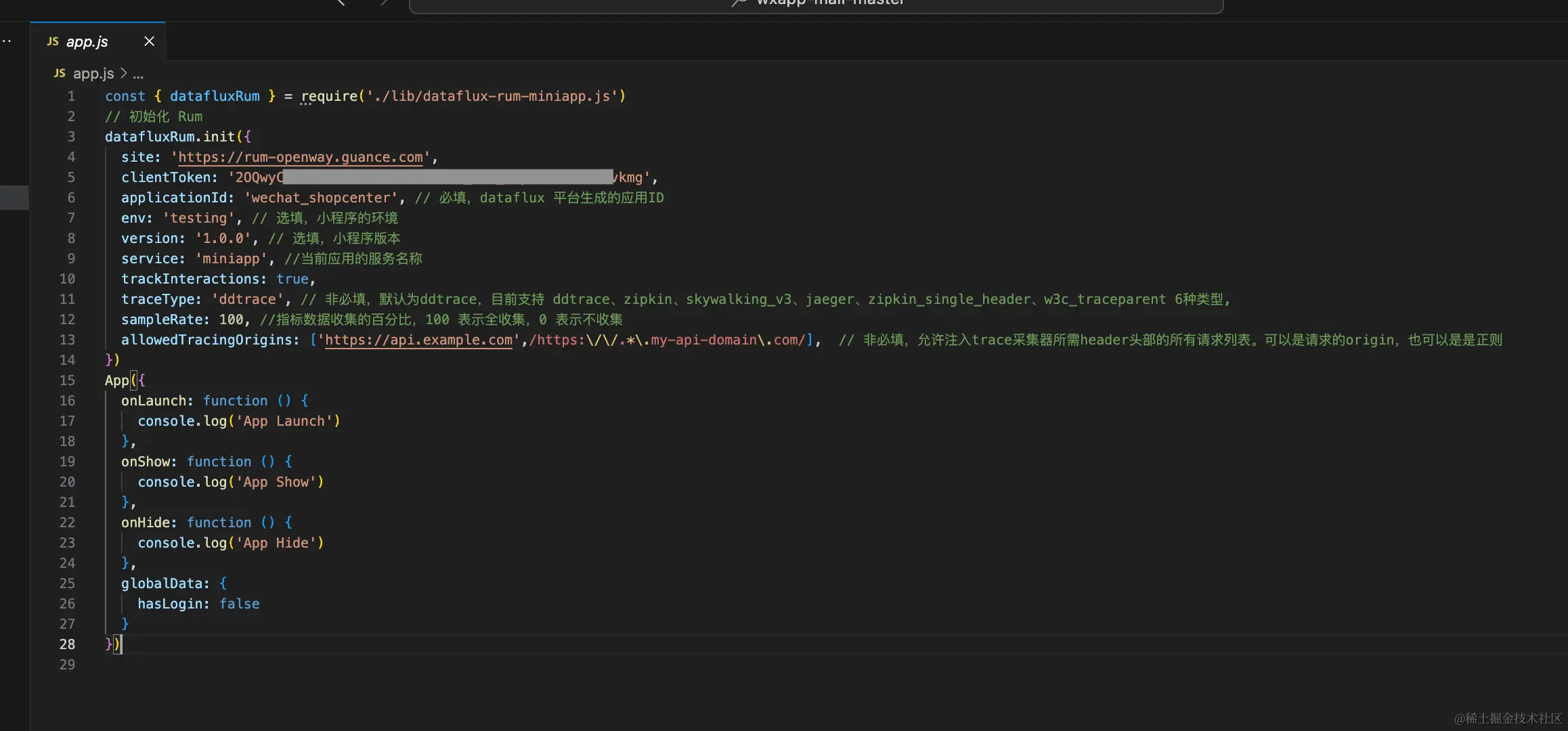
Task: Click line number 16 beside onLaunch
Action: [x=67, y=401]
